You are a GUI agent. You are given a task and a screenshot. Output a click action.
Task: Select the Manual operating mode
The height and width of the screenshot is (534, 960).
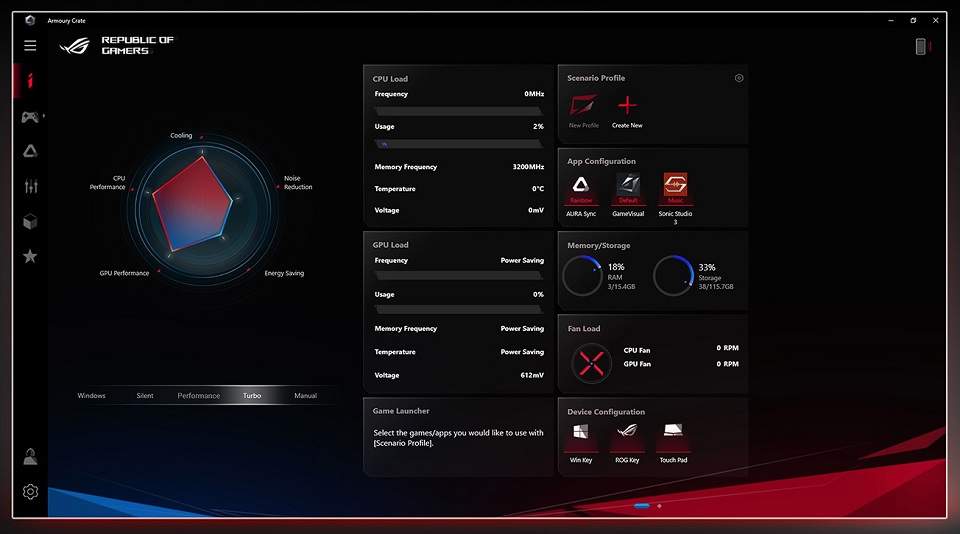pyautogui.click(x=305, y=396)
